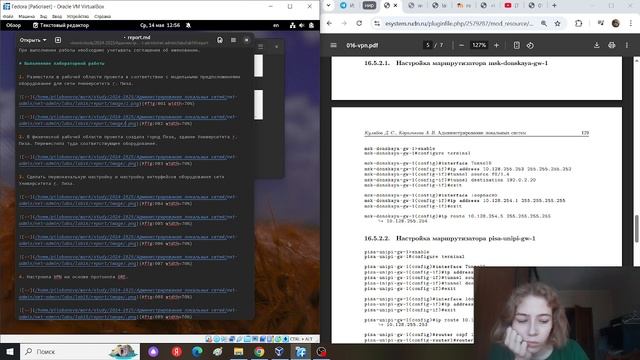Click the date and time in GNOME bar
Image resolution: width=640 pixels, height=360 pixels.
160,25
